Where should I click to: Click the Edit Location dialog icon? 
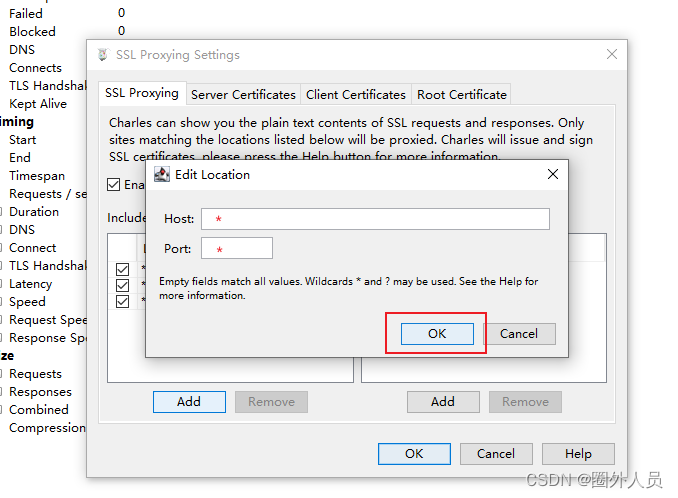[162, 175]
